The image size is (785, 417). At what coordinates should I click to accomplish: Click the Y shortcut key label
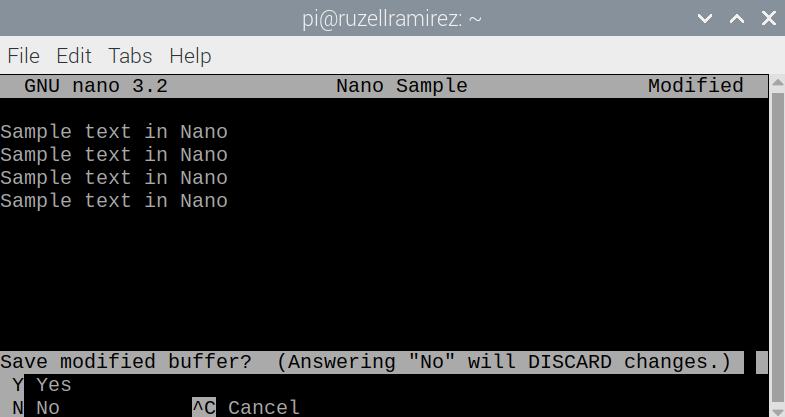point(17,384)
